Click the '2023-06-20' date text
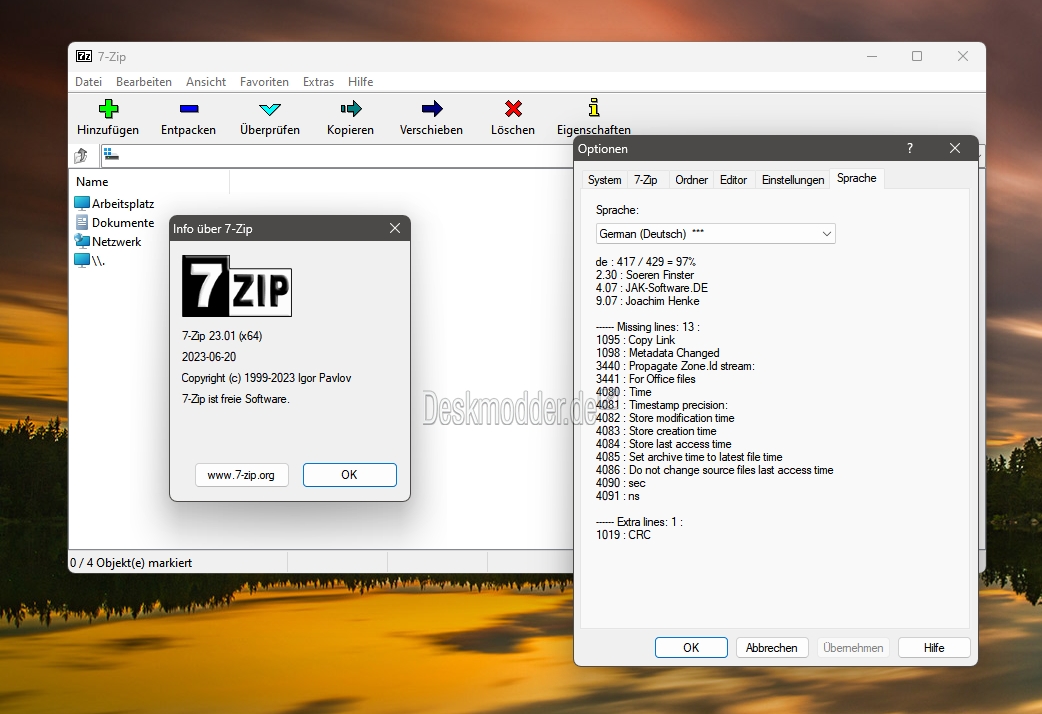The width and height of the screenshot is (1042, 714). (x=209, y=357)
